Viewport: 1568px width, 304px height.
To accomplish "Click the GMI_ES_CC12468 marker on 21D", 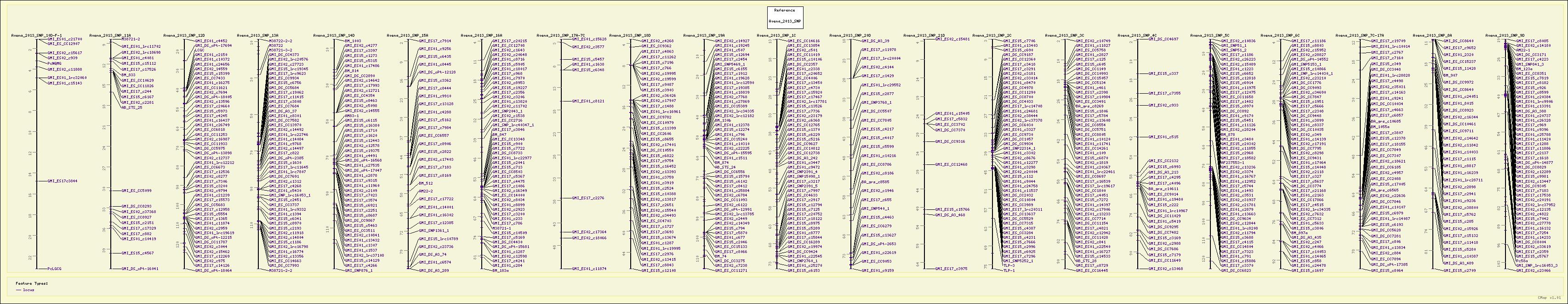I will pyautogui.click(x=951, y=164).
